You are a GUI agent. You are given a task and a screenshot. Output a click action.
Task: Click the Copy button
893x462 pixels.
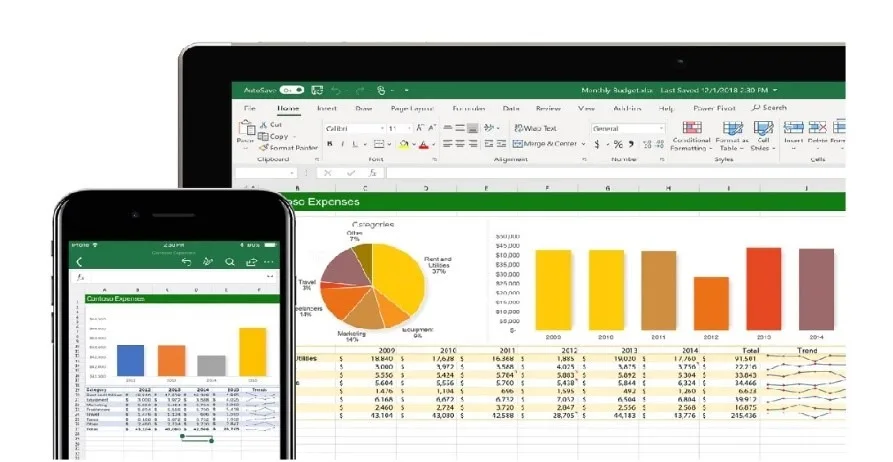(x=273, y=137)
